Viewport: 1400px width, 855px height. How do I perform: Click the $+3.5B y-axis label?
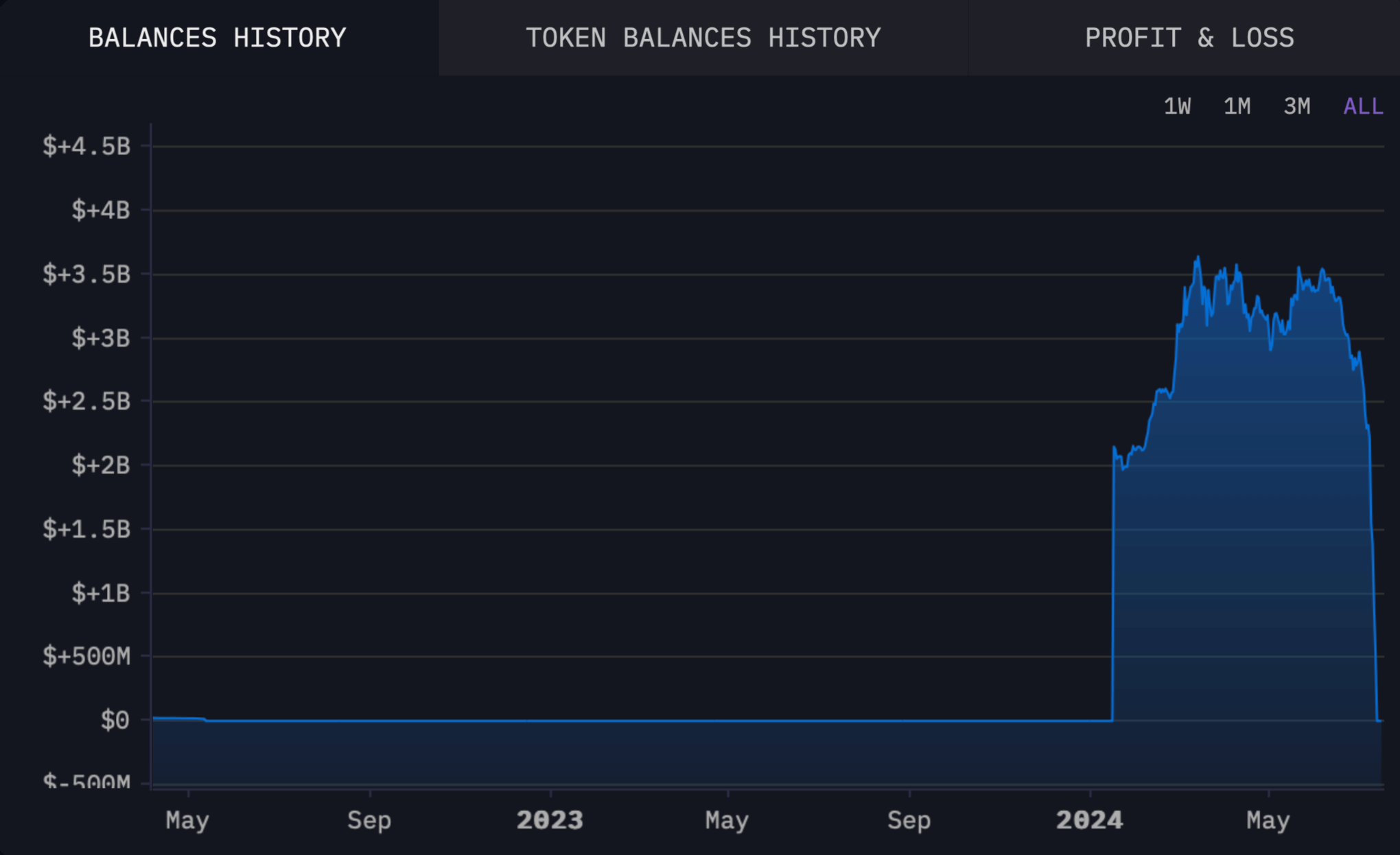pos(86,274)
